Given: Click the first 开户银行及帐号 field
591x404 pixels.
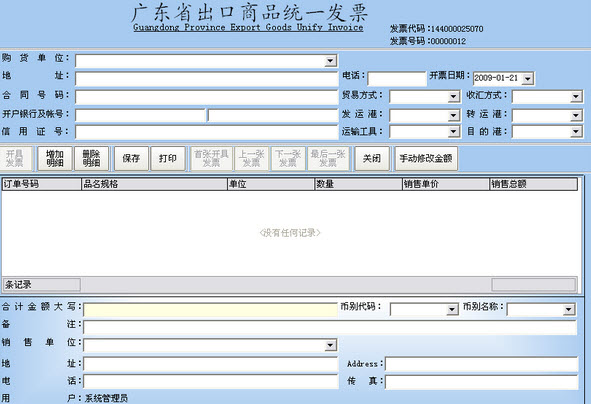Looking at the screenshot, I should tap(141, 115).
